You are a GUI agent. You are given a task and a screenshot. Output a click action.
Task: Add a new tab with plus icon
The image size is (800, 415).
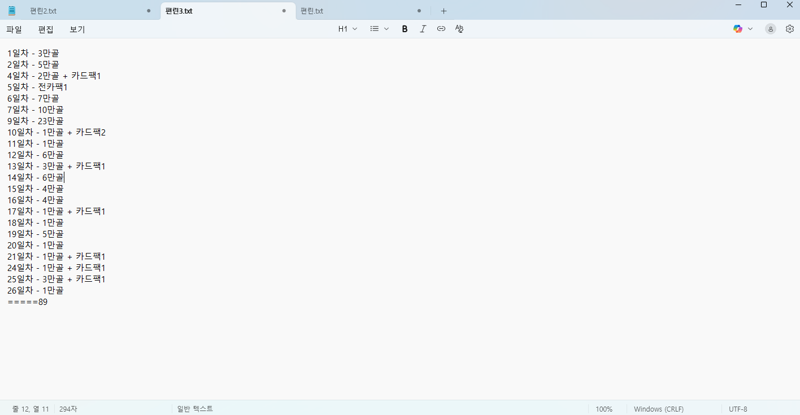click(x=444, y=11)
